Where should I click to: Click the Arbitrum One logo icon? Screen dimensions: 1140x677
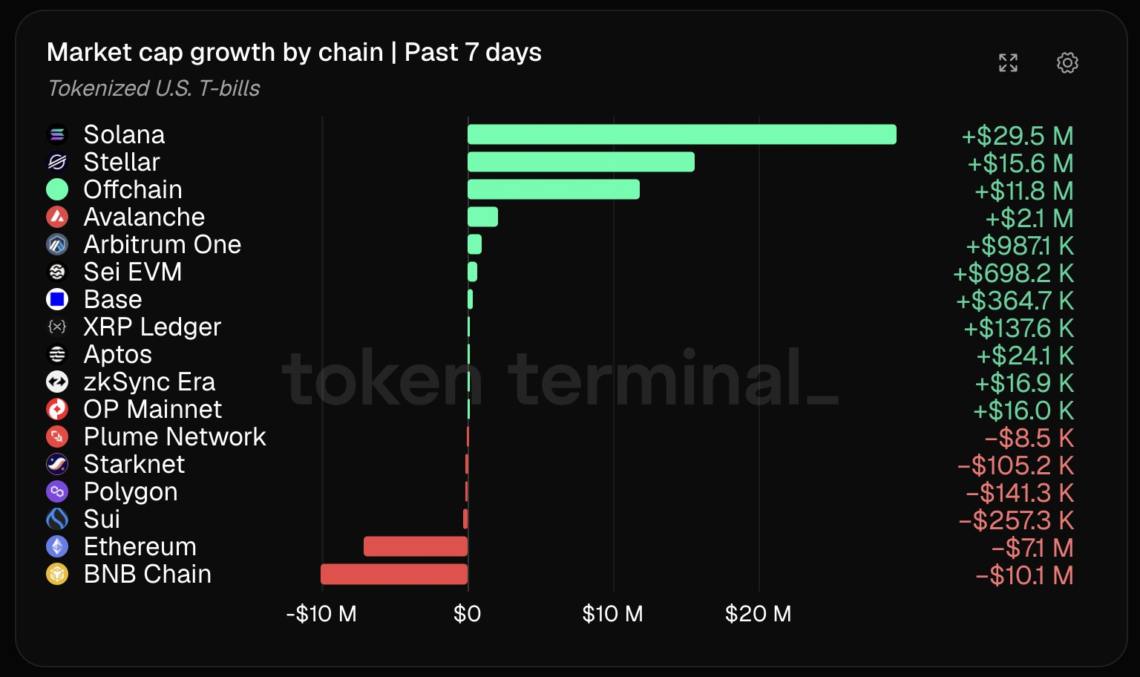[57, 244]
